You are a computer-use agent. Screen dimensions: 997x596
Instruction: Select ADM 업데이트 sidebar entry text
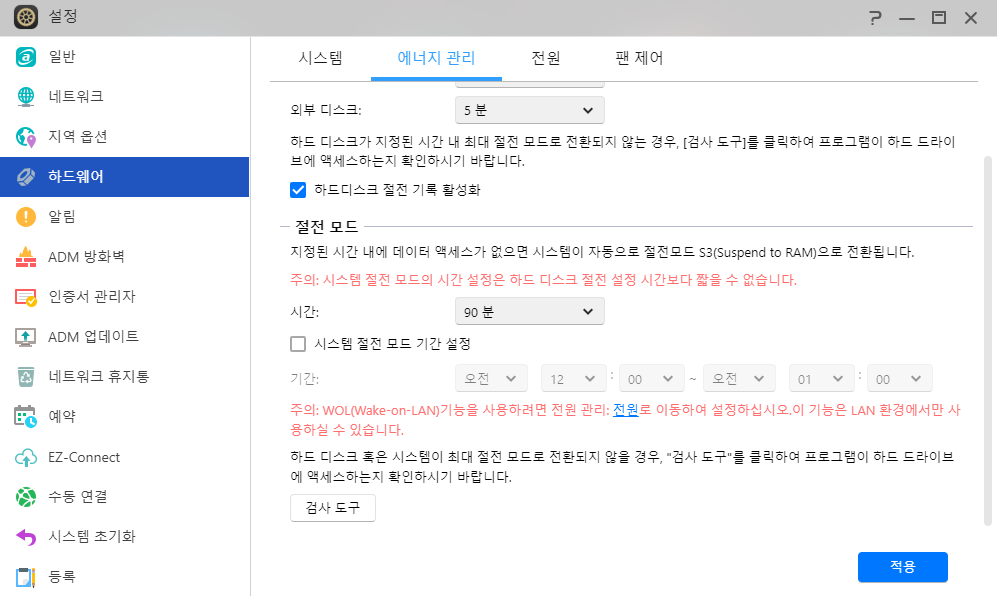(93, 336)
